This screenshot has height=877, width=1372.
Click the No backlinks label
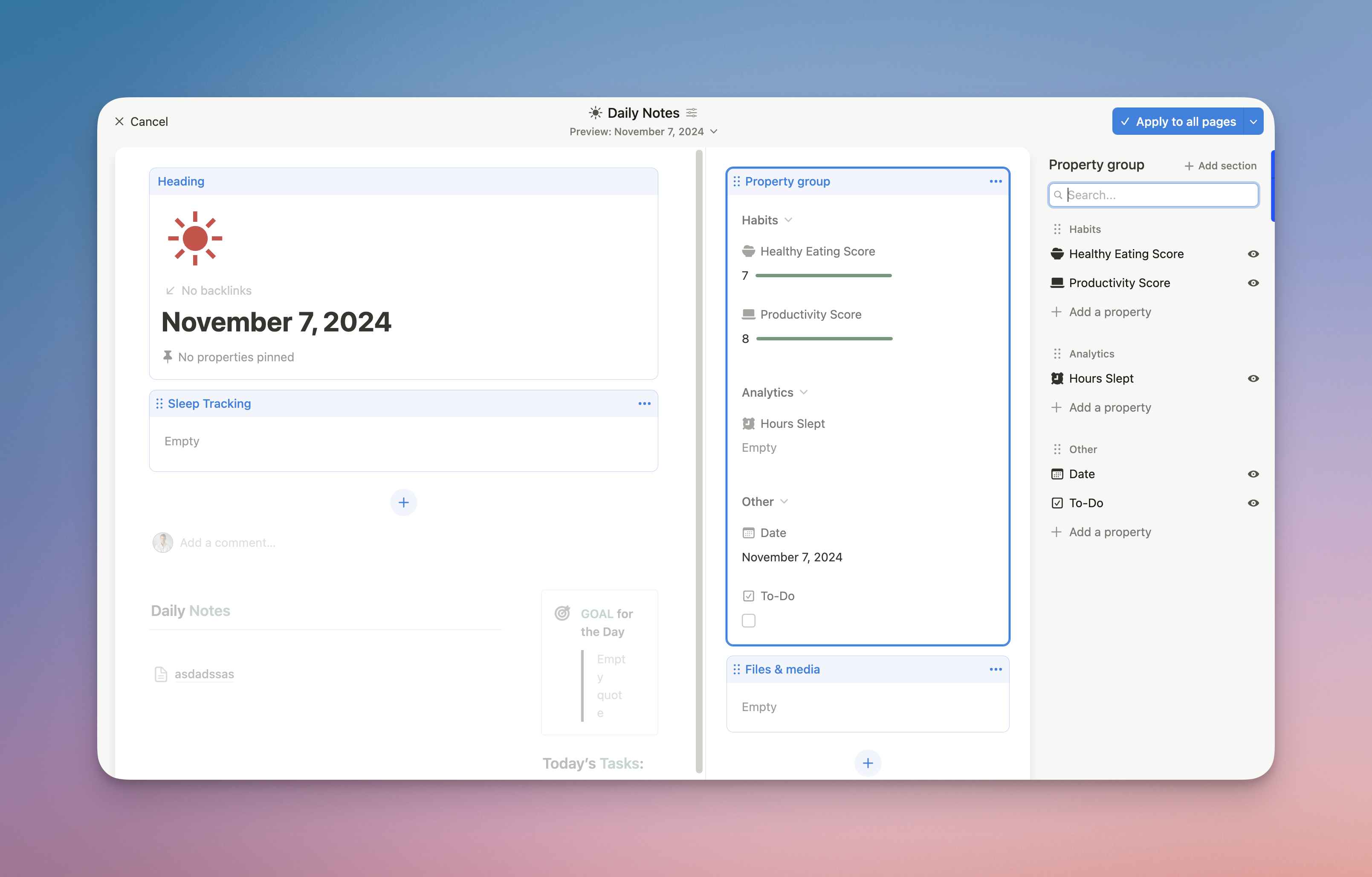(217, 291)
